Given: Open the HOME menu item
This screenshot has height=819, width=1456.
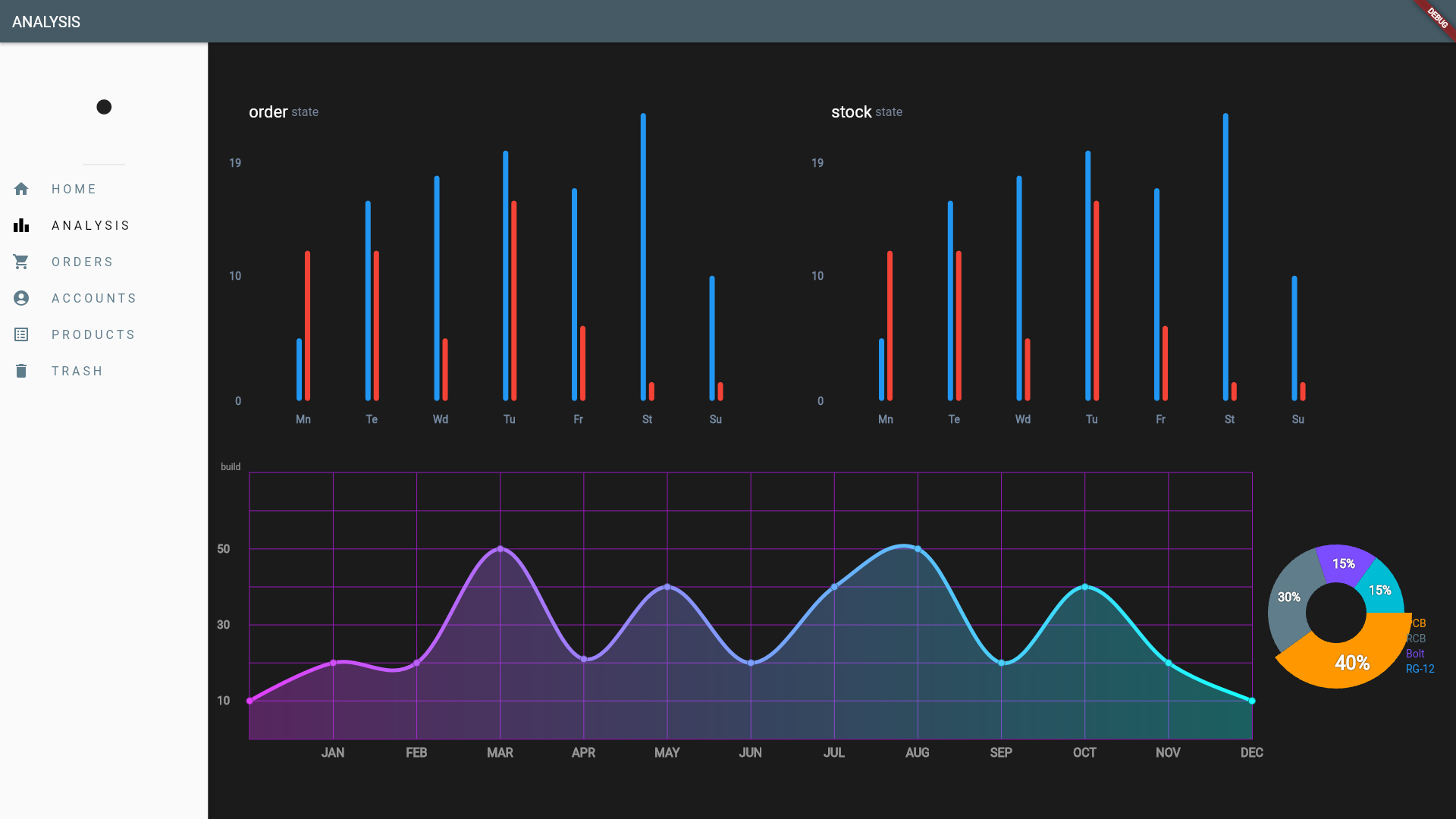Looking at the screenshot, I should coord(74,189).
